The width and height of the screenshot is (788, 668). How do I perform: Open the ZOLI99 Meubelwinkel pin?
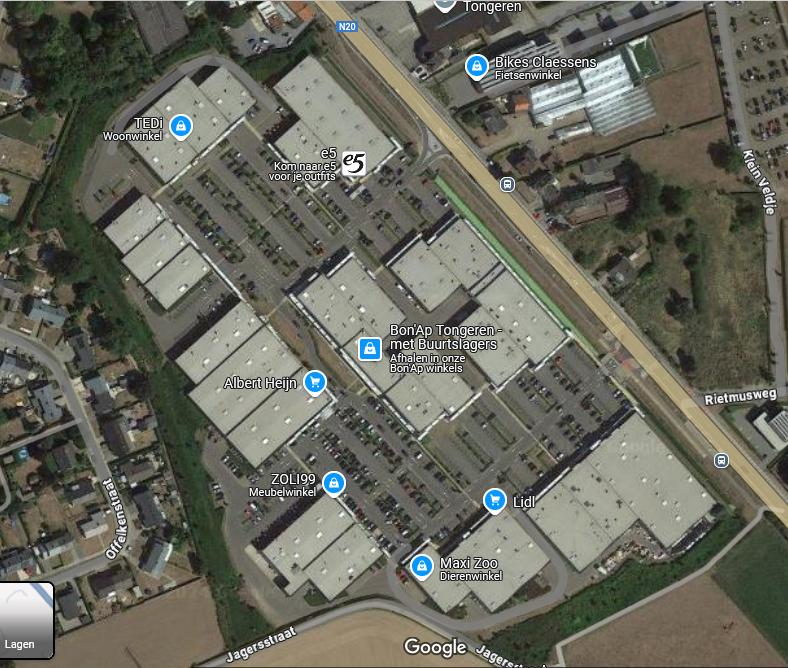334,484
